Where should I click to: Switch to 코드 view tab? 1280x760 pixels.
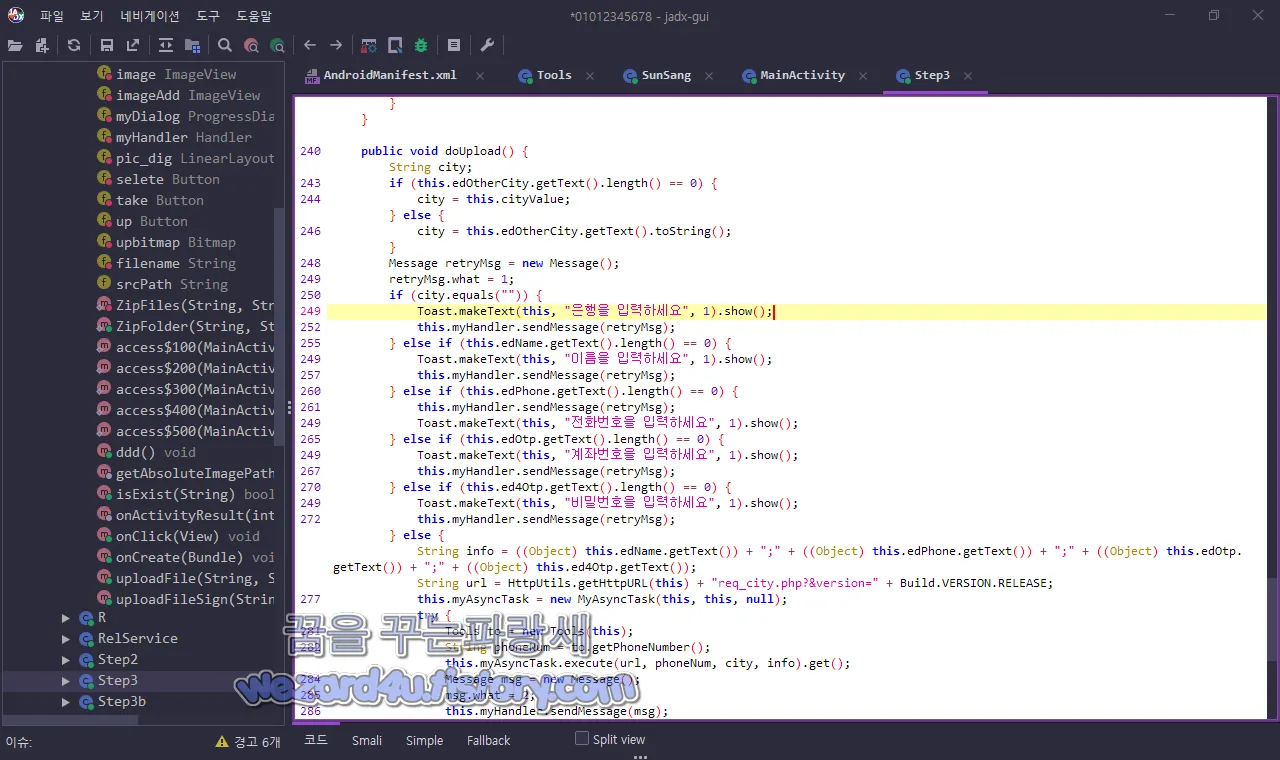pos(316,740)
